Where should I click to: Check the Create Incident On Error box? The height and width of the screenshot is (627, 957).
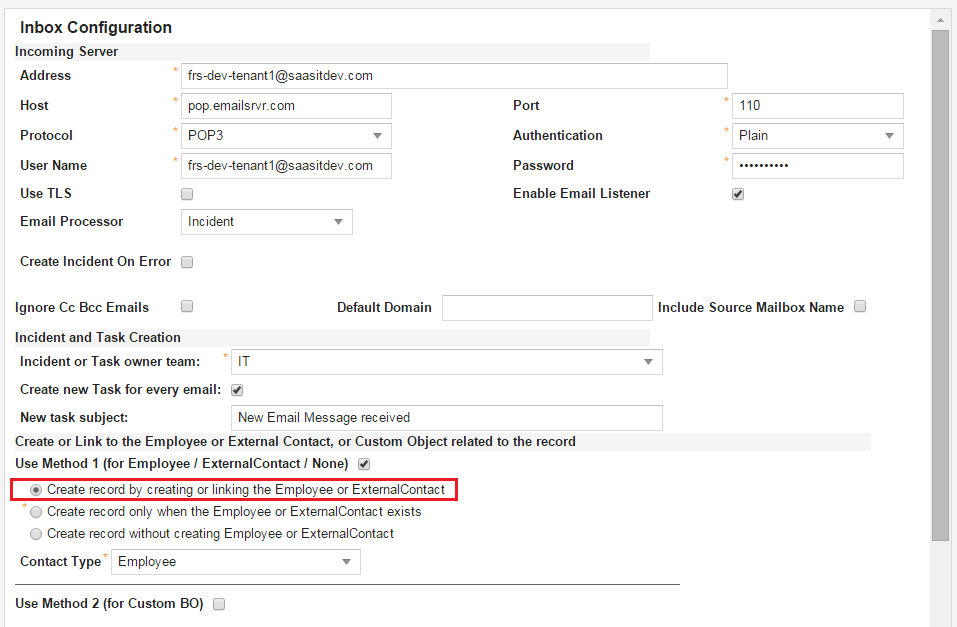(x=187, y=262)
